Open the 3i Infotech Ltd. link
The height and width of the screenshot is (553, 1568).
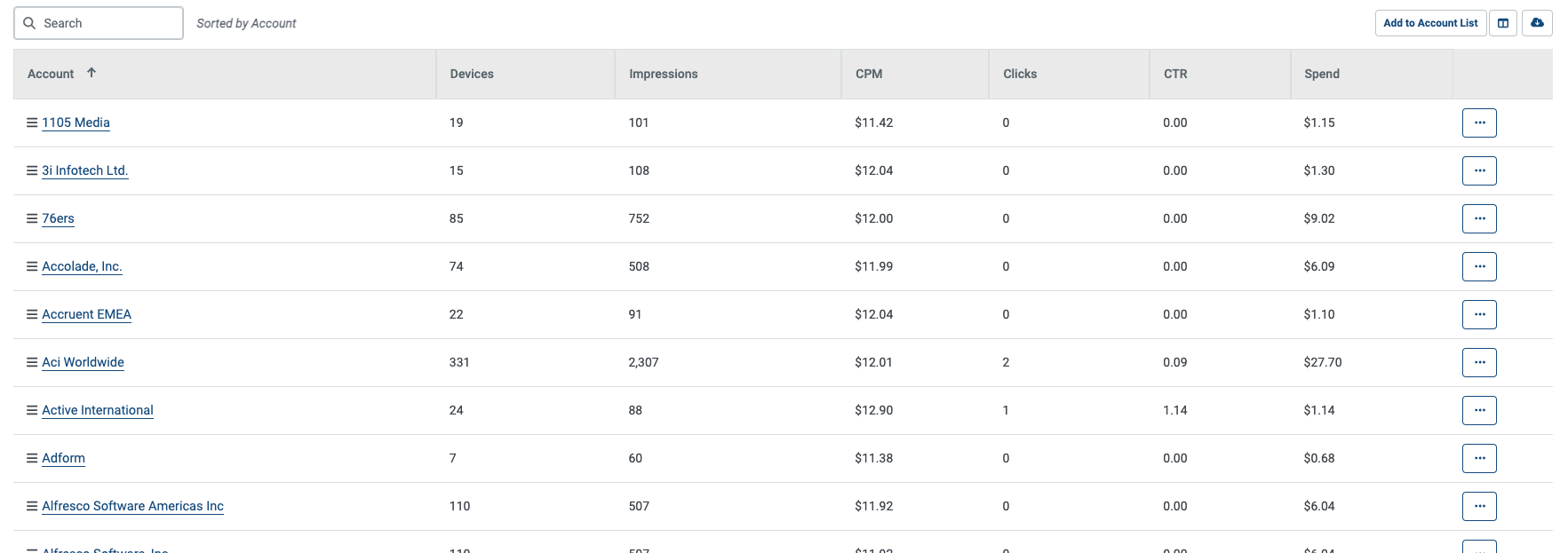(85, 170)
